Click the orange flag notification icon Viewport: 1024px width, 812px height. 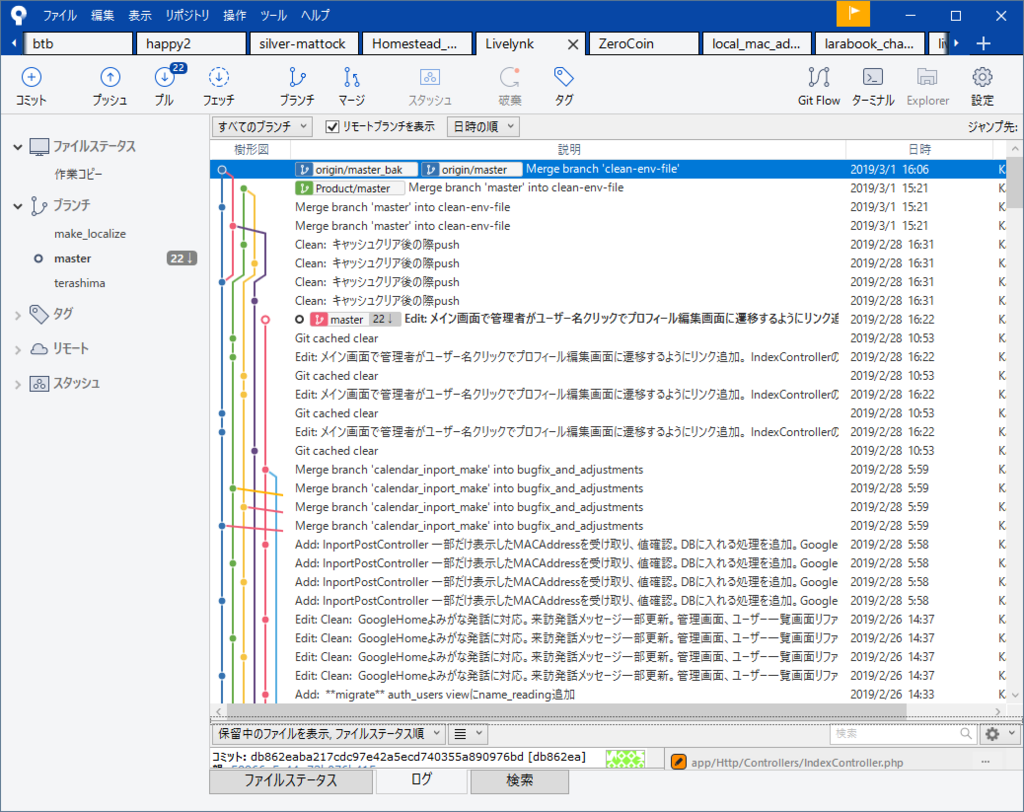point(853,14)
